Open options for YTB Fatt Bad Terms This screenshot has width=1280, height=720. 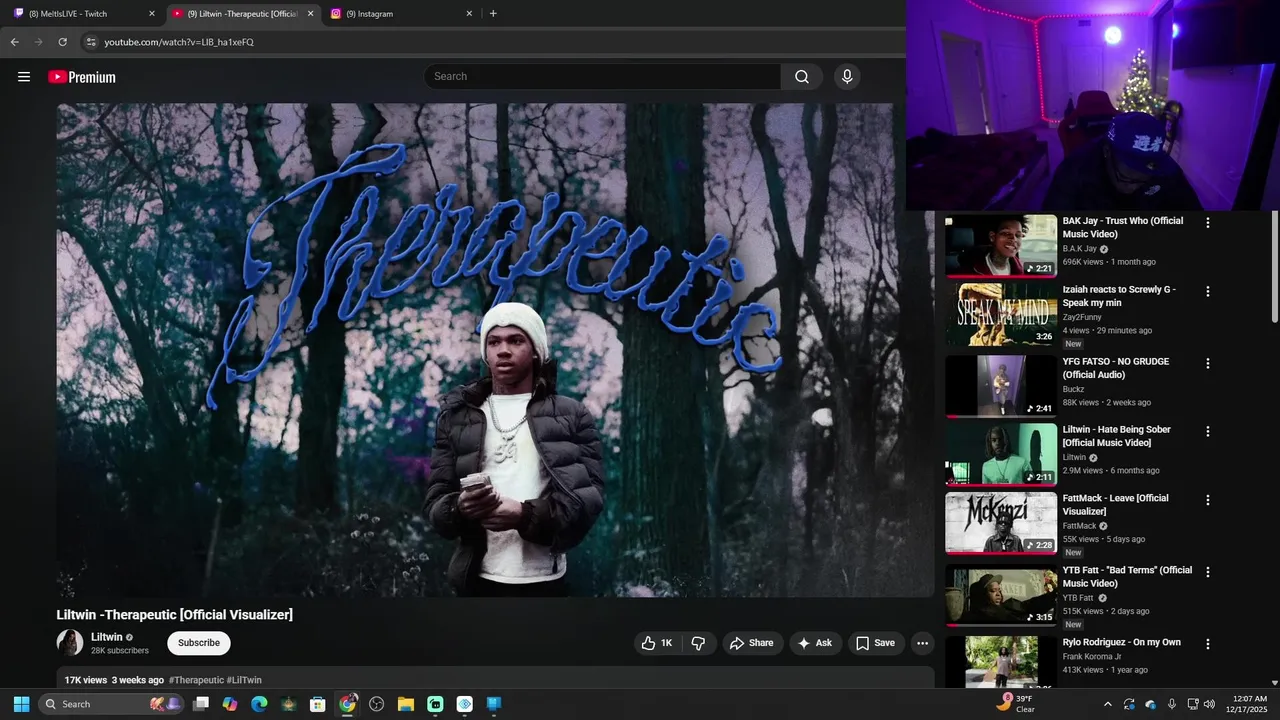tap(1208, 572)
